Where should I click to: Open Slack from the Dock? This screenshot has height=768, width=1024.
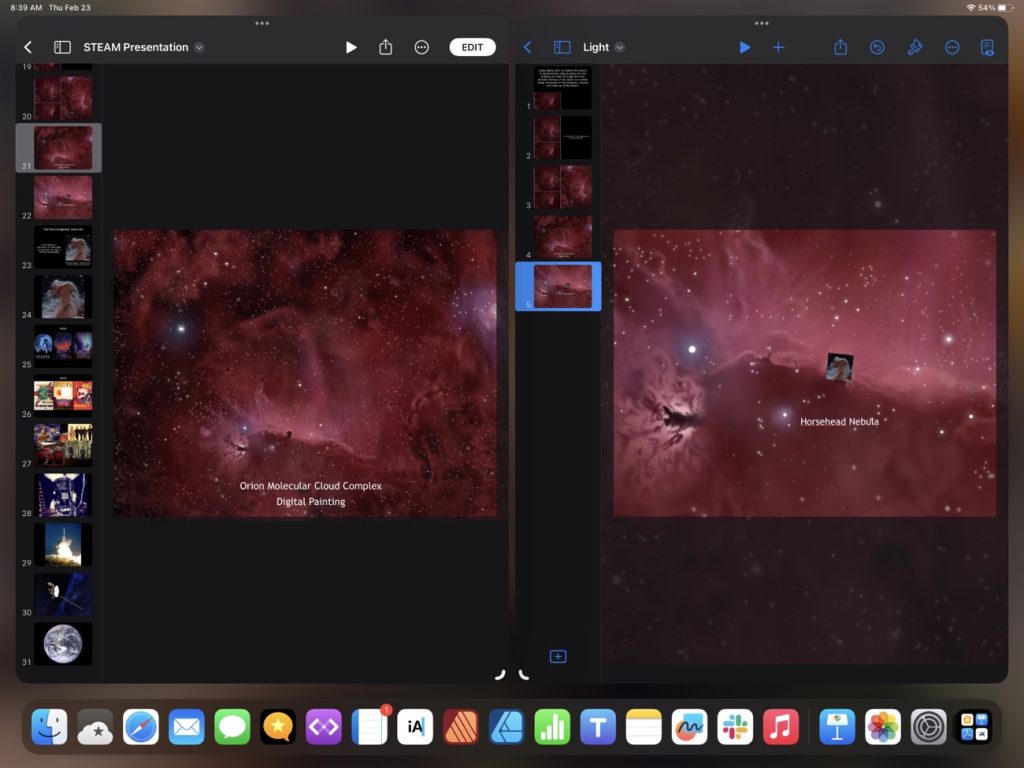[x=736, y=726]
